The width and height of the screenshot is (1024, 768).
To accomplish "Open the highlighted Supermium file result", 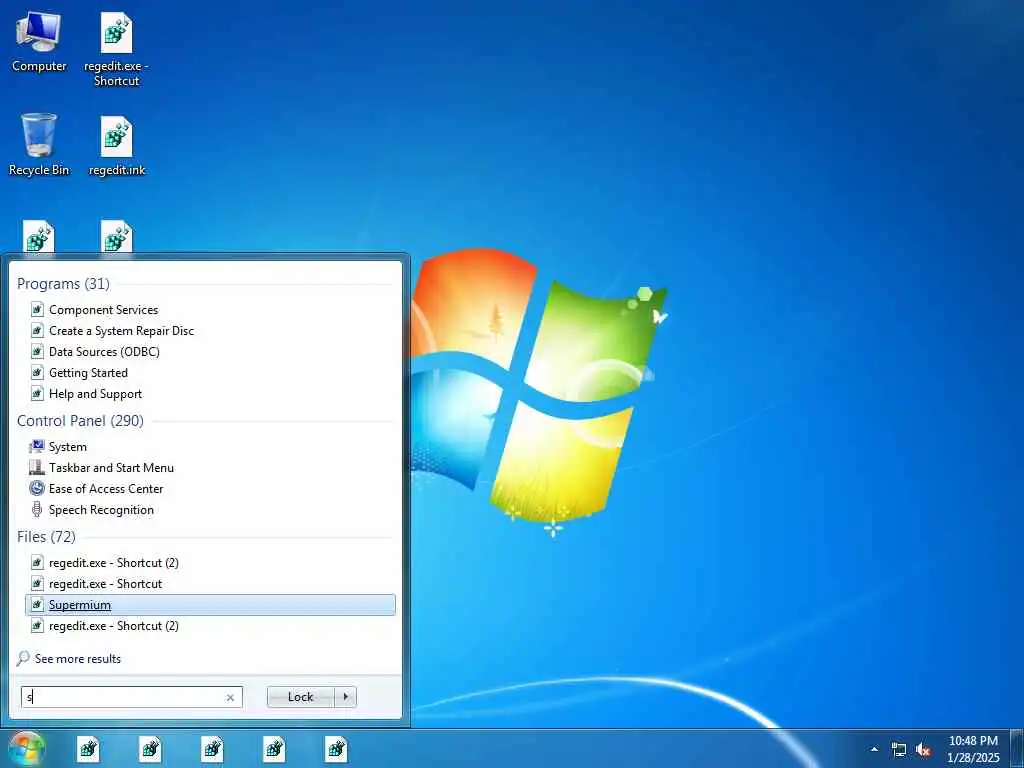I will pos(210,605).
